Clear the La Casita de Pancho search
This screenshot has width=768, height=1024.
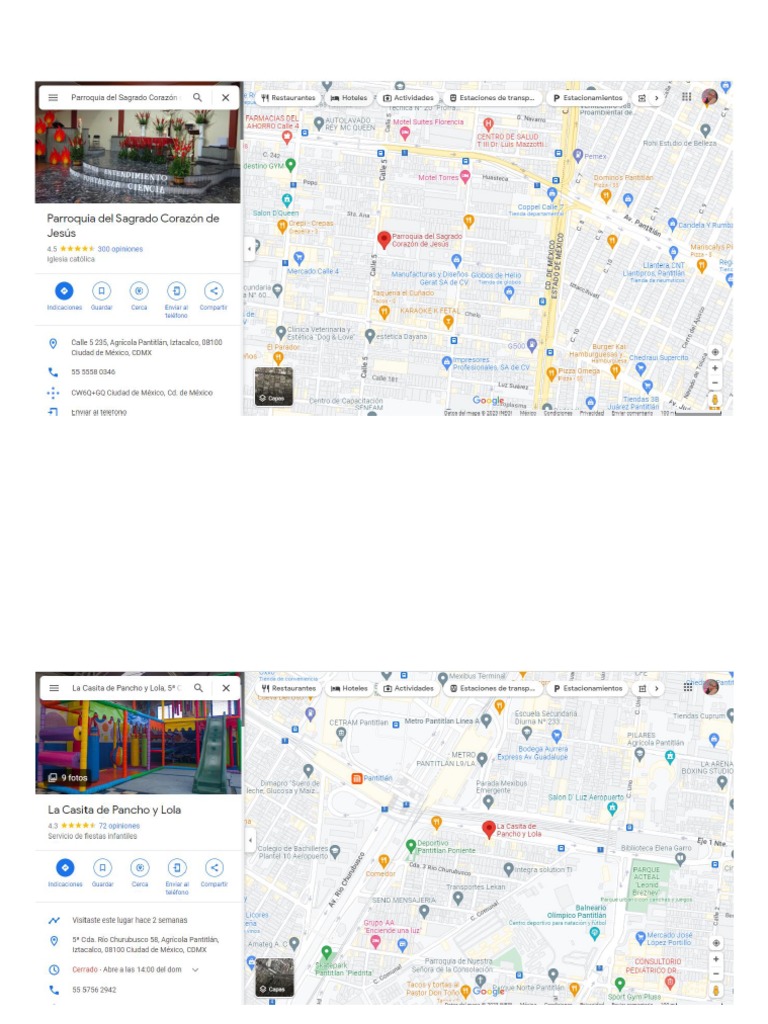(x=226, y=688)
